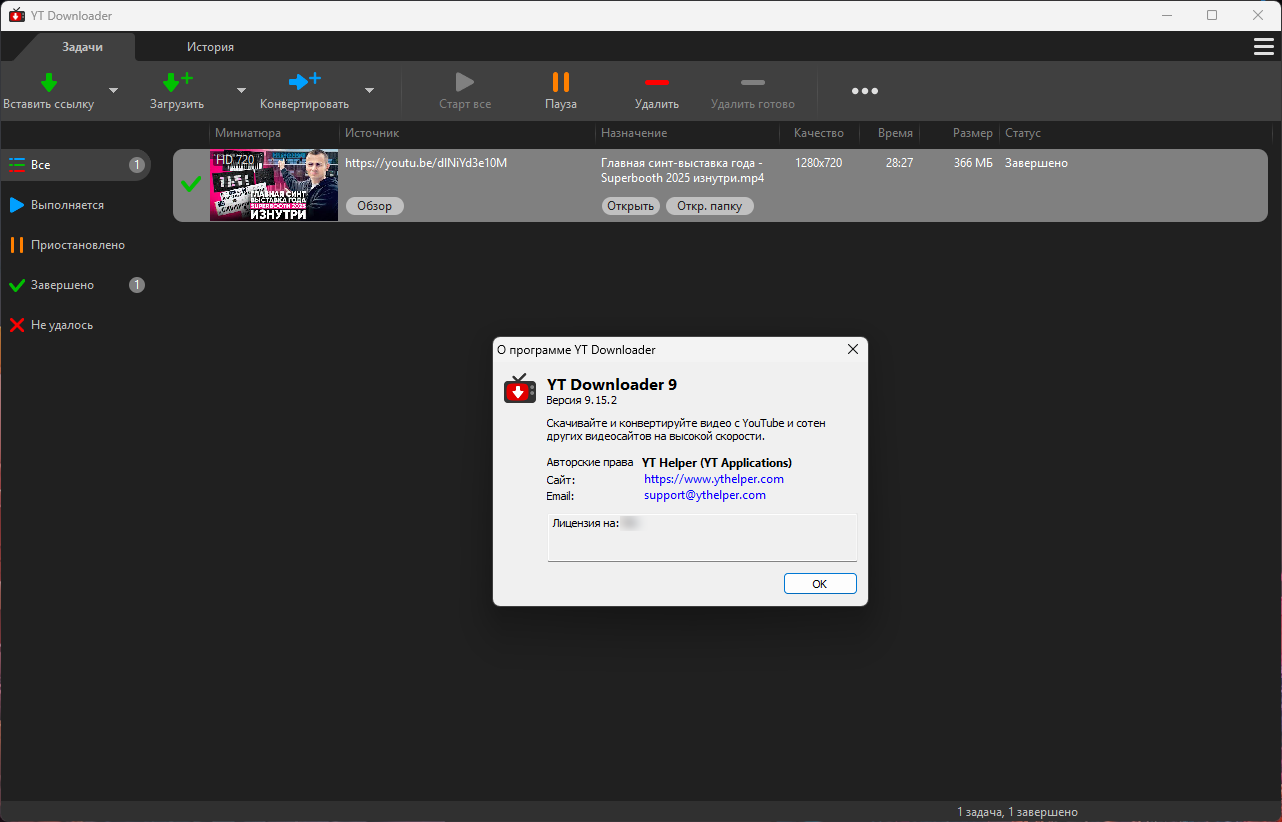The height and width of the screenshot is (822, 1282).
Task: Click the Откр. папку button
Action: 710,206
